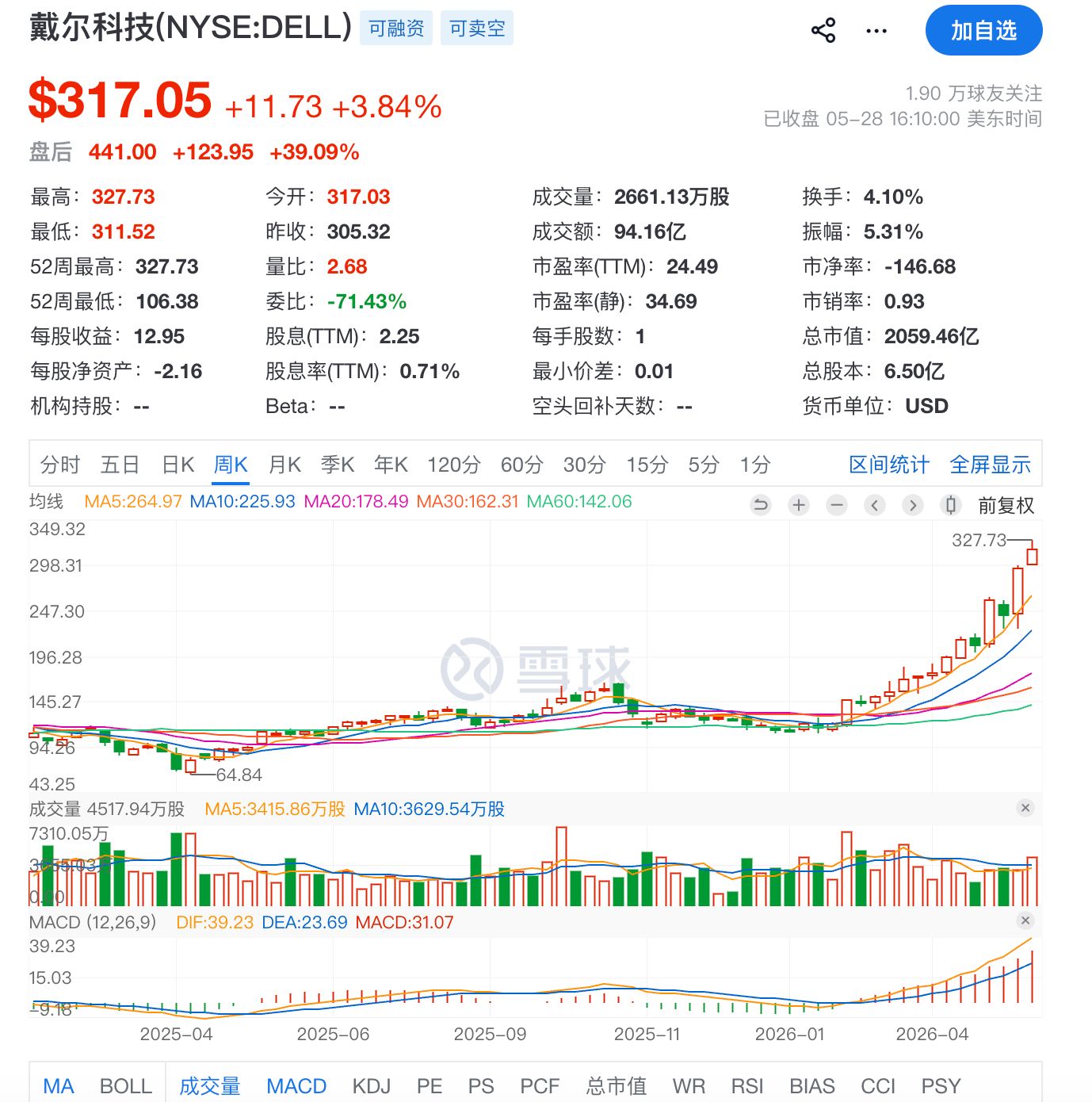Toggle the PE indicator
The image size is (1092, 1102).
430,1086
